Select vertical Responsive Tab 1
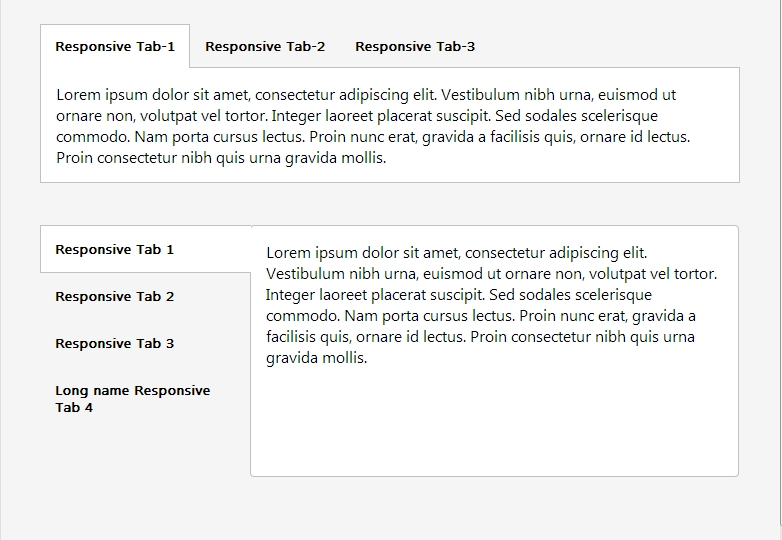Screen dimensions: 782x540 tap(115, 250)
